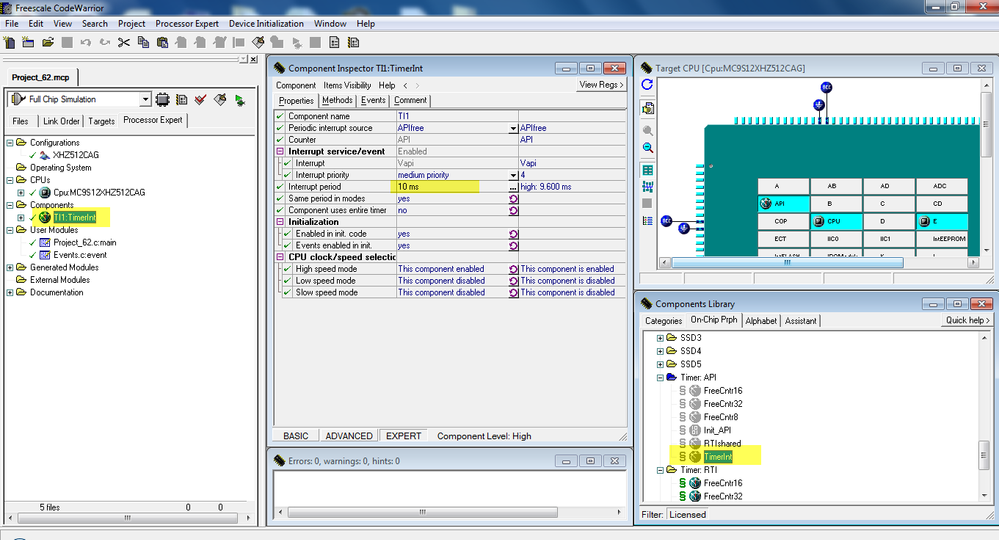Toggle Slow speed mode enabled state

514,292
